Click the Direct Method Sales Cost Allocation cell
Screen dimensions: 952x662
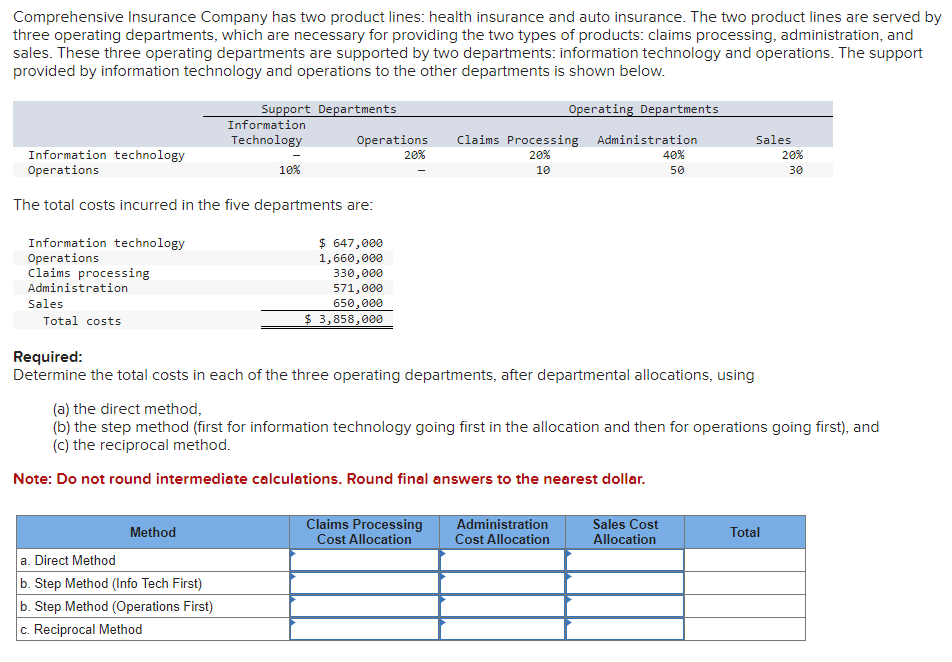coord(624,561)
